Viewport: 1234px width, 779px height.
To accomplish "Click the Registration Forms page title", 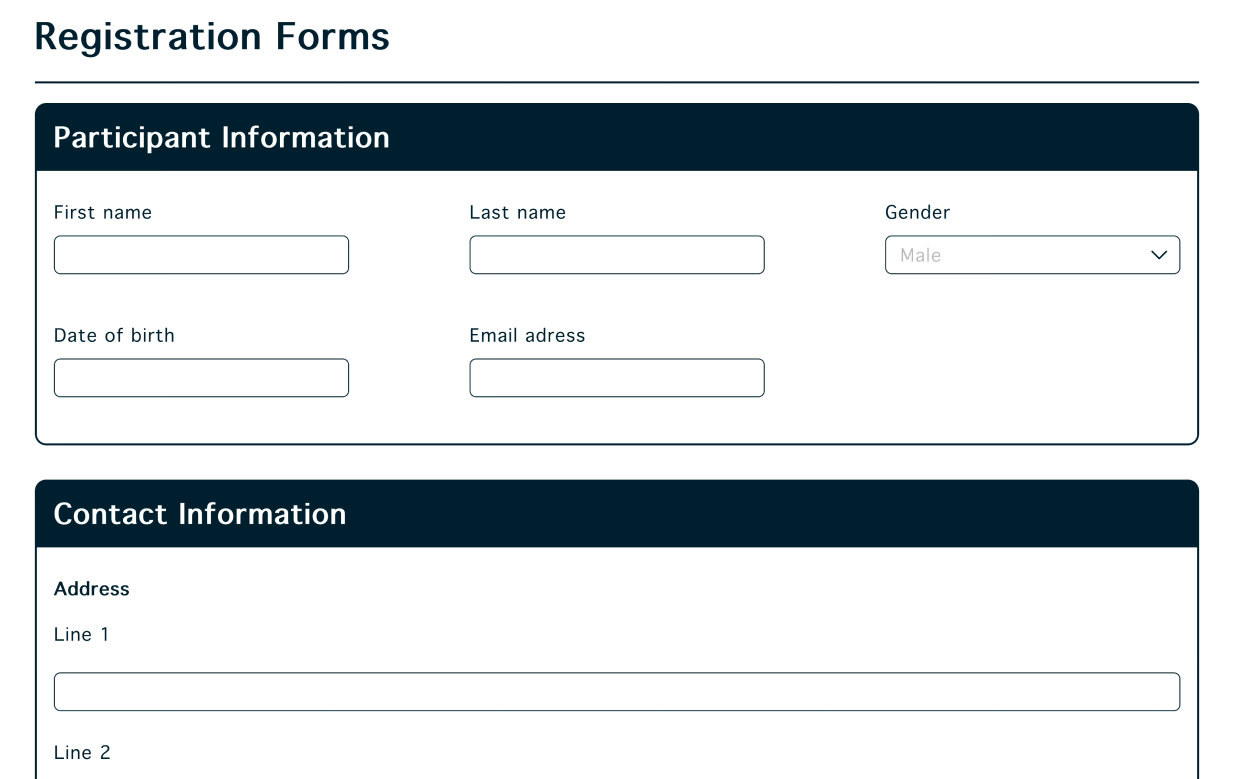I will click(212, 36).
